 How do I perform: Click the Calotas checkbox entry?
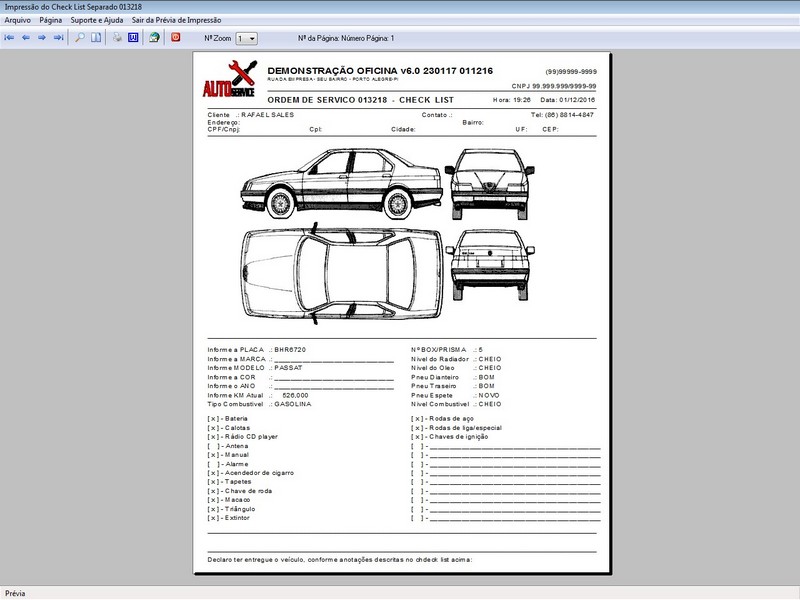point(213,428)
